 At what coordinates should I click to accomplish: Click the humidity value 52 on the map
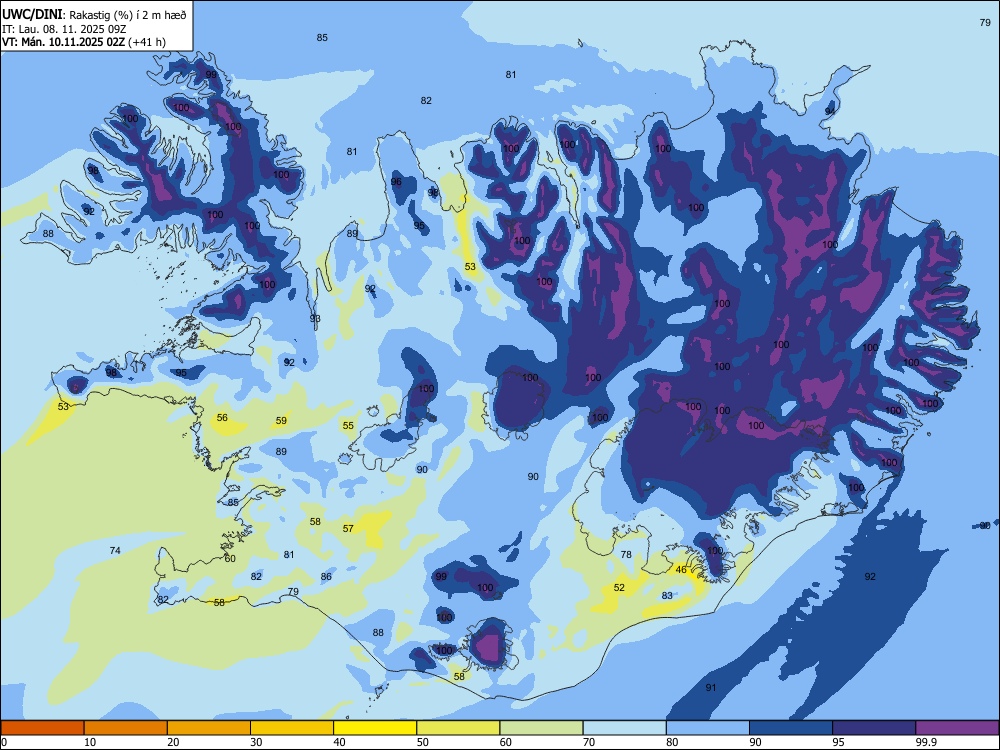[619, 587]
